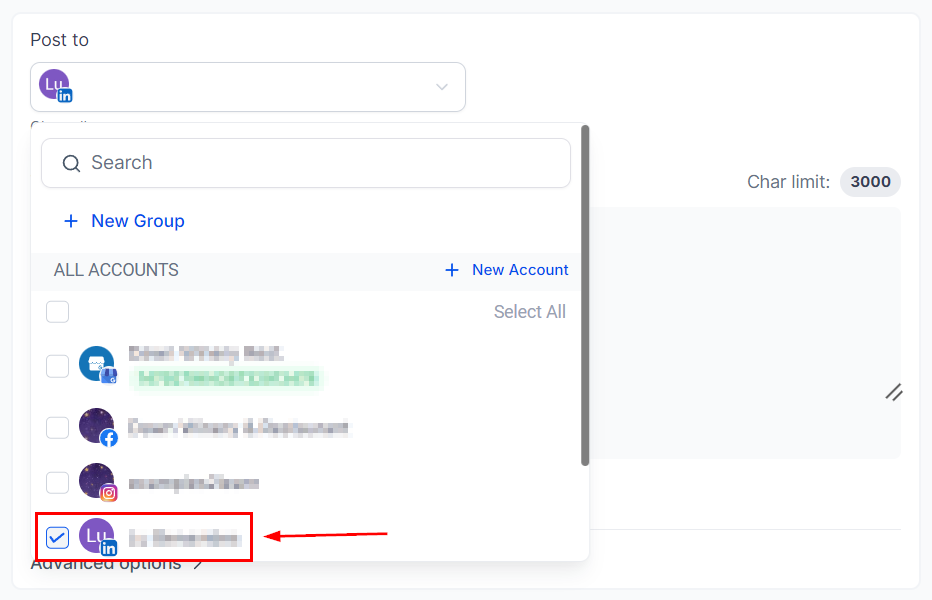Focus the Search accounts input field
The image size is (932, 600).
(320, 163)
